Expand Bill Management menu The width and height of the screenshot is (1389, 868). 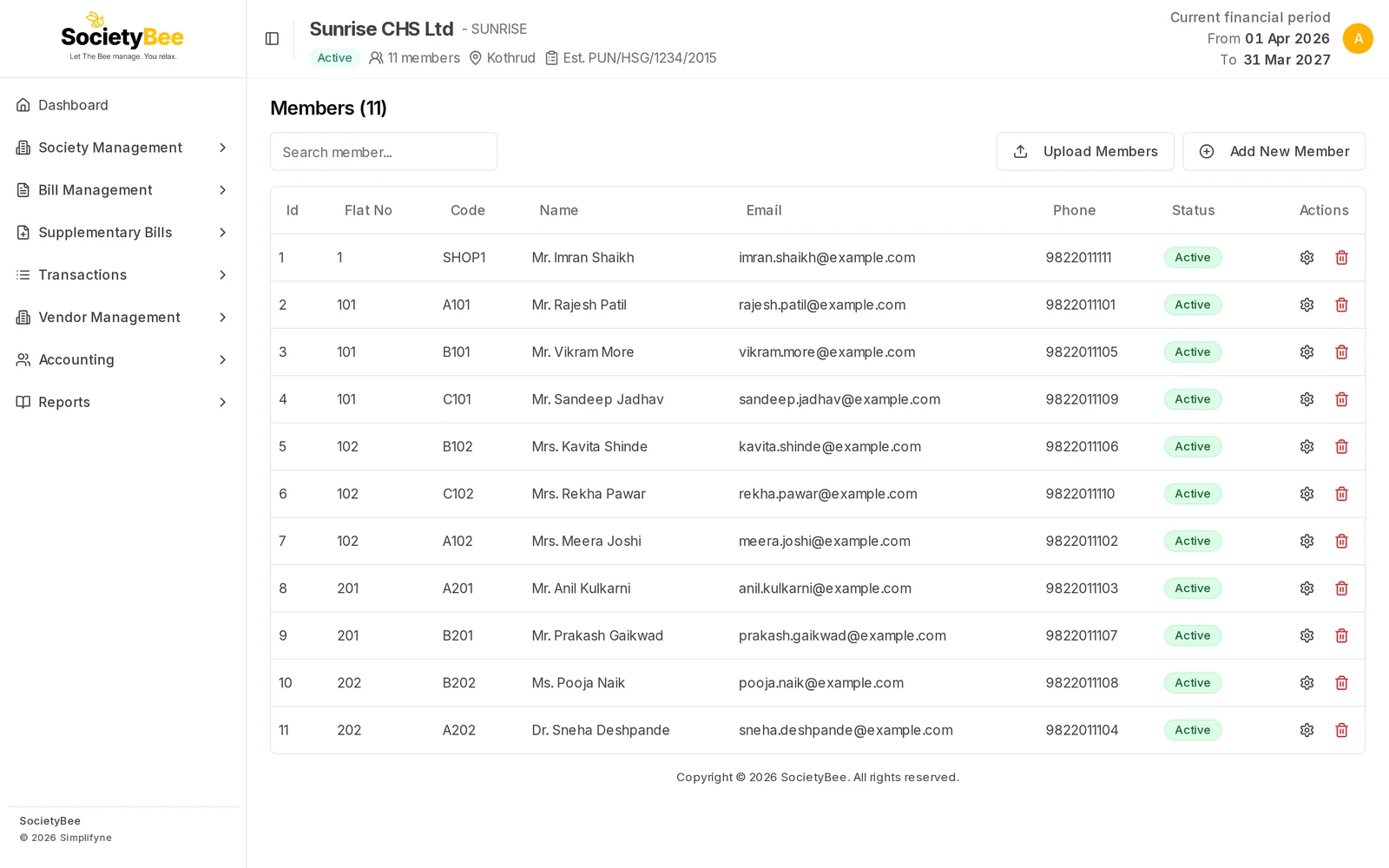click(x=122, y=190)
